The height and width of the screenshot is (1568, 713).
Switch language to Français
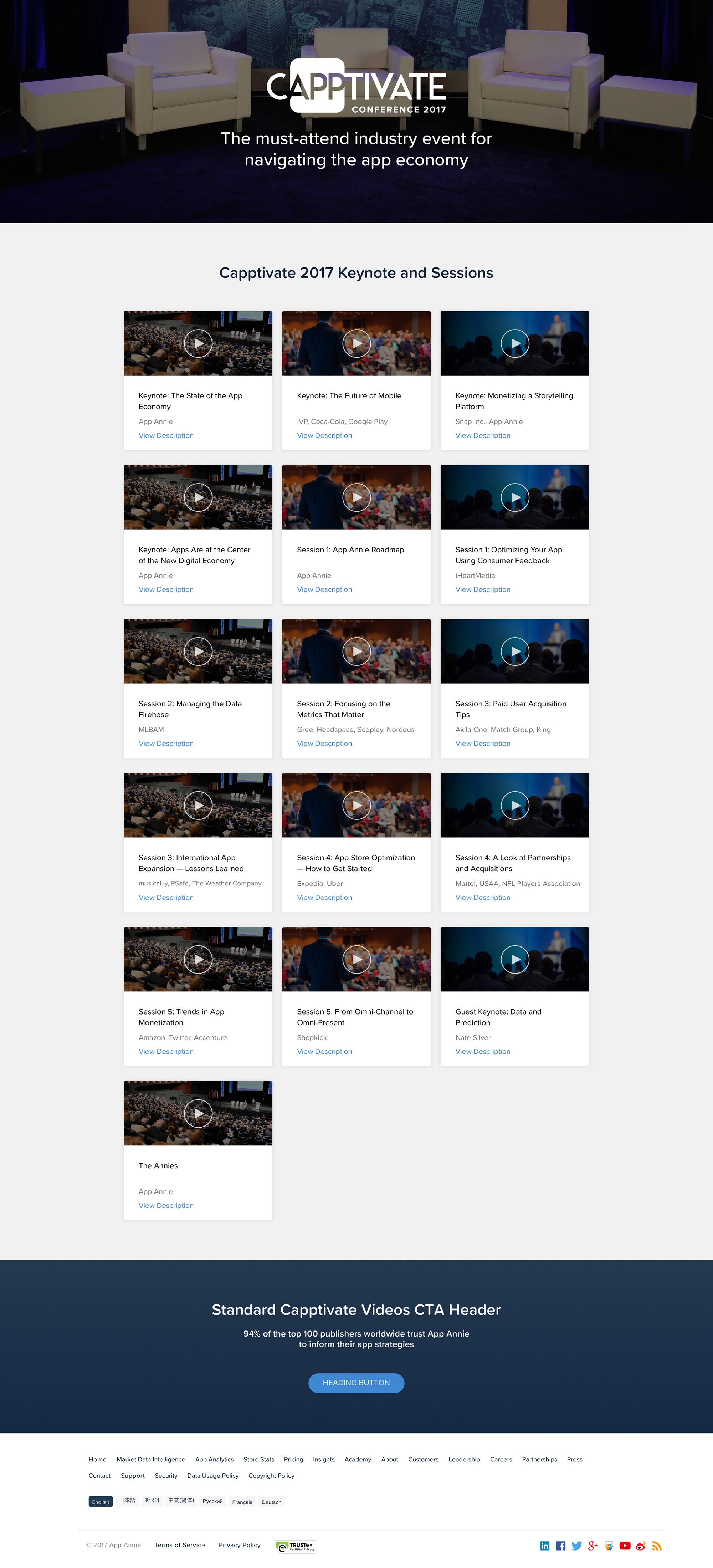pyautogui.click(x=242, y=1502)
